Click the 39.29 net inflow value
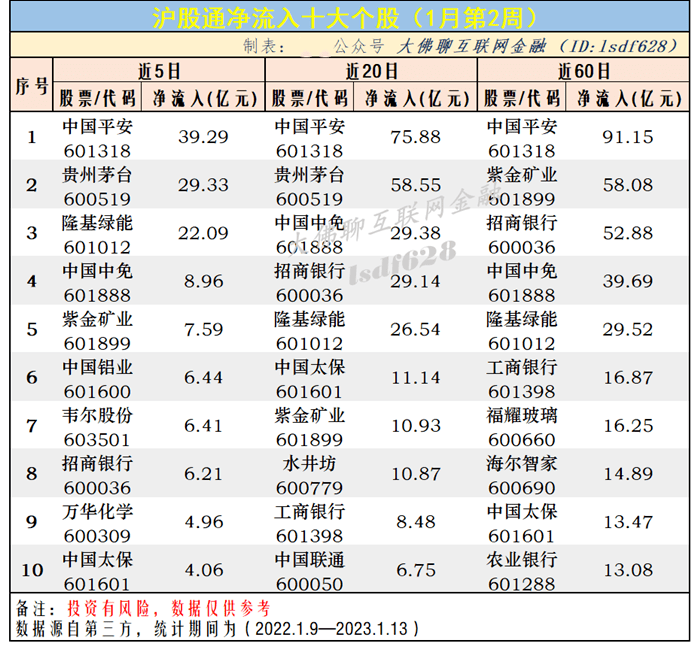700x655 pixels. (x=203, y=136)
